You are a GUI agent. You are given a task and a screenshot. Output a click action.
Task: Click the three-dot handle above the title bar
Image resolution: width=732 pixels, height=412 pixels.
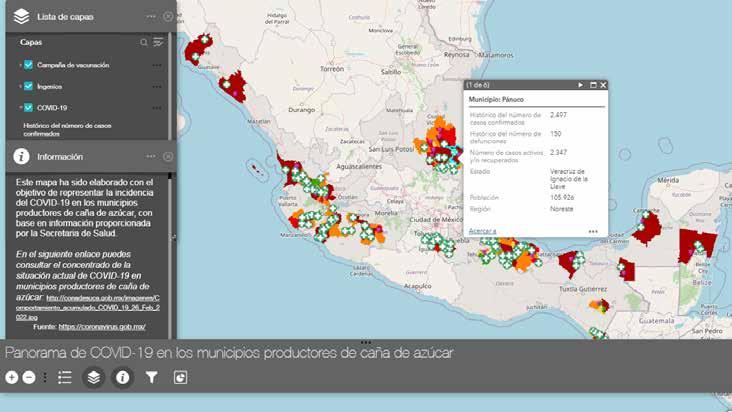pyautogui.click(x=366, y=342)
